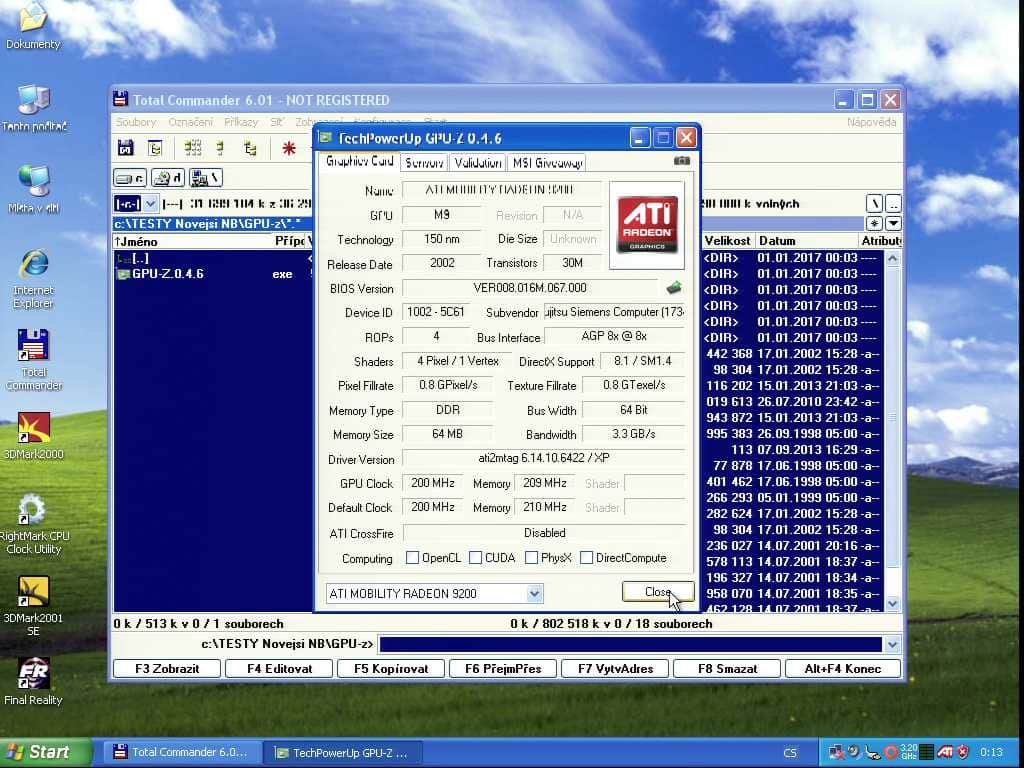The image size is (1024, 768).
Task: Click the F7 VytvAdres button
Action: click(x=615, y=669)
